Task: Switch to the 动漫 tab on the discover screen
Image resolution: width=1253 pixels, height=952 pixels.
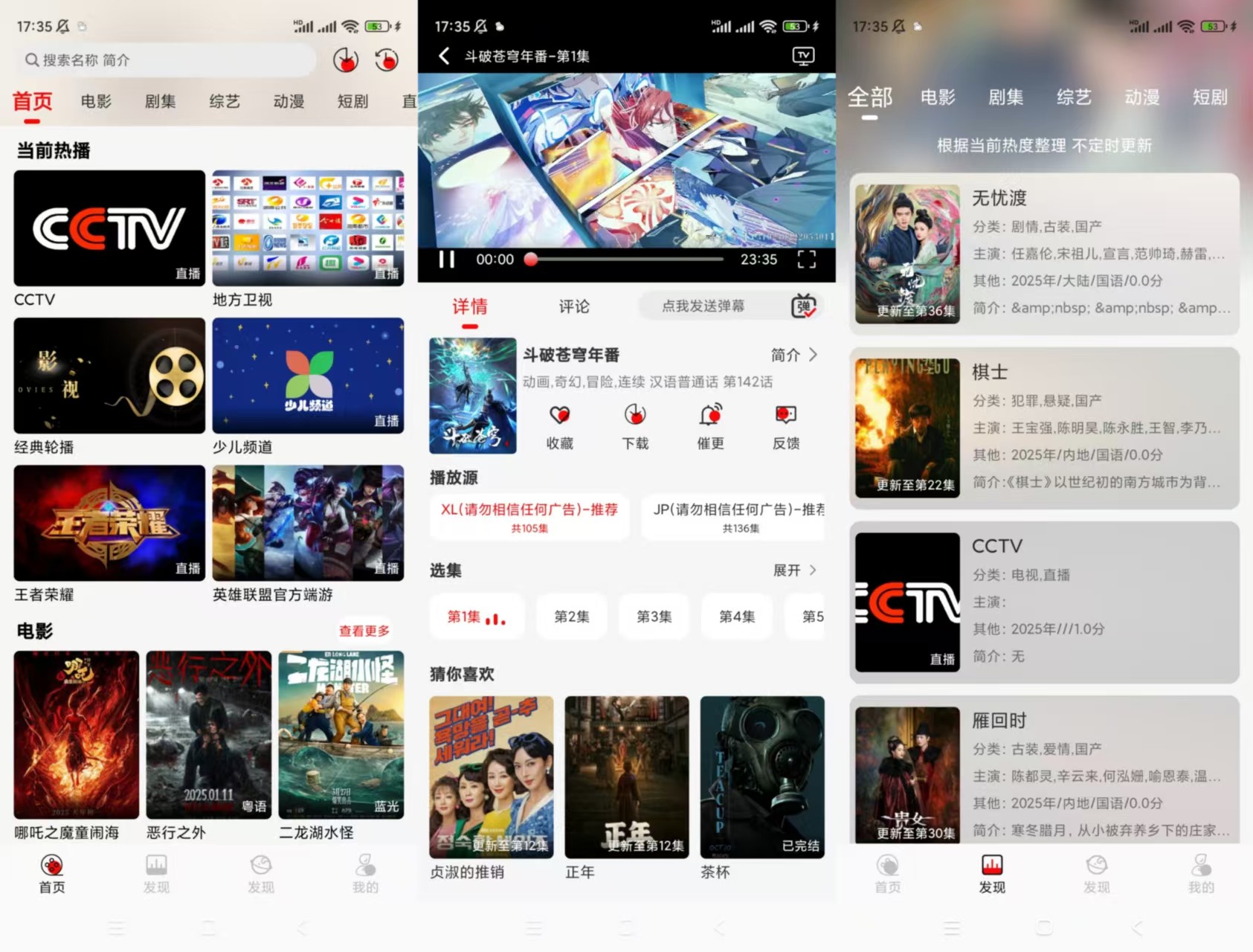Action: pyautogui.click(x=1142, y=97)
